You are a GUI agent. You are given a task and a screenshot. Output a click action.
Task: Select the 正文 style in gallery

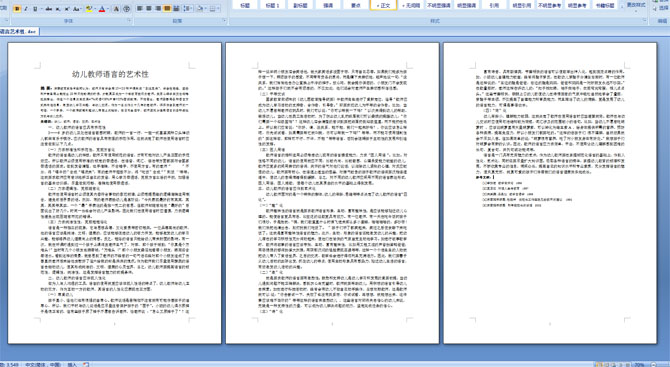click(x=383, y=5)
